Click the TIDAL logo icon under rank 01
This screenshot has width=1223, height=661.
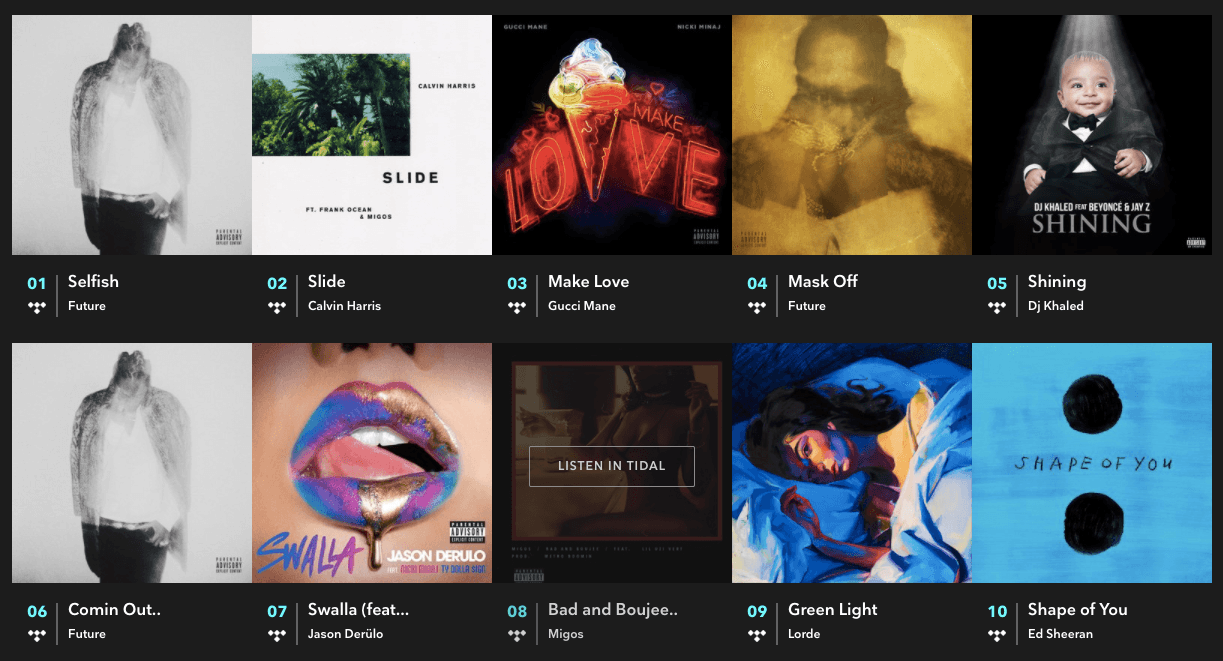(x=37, y=306)
